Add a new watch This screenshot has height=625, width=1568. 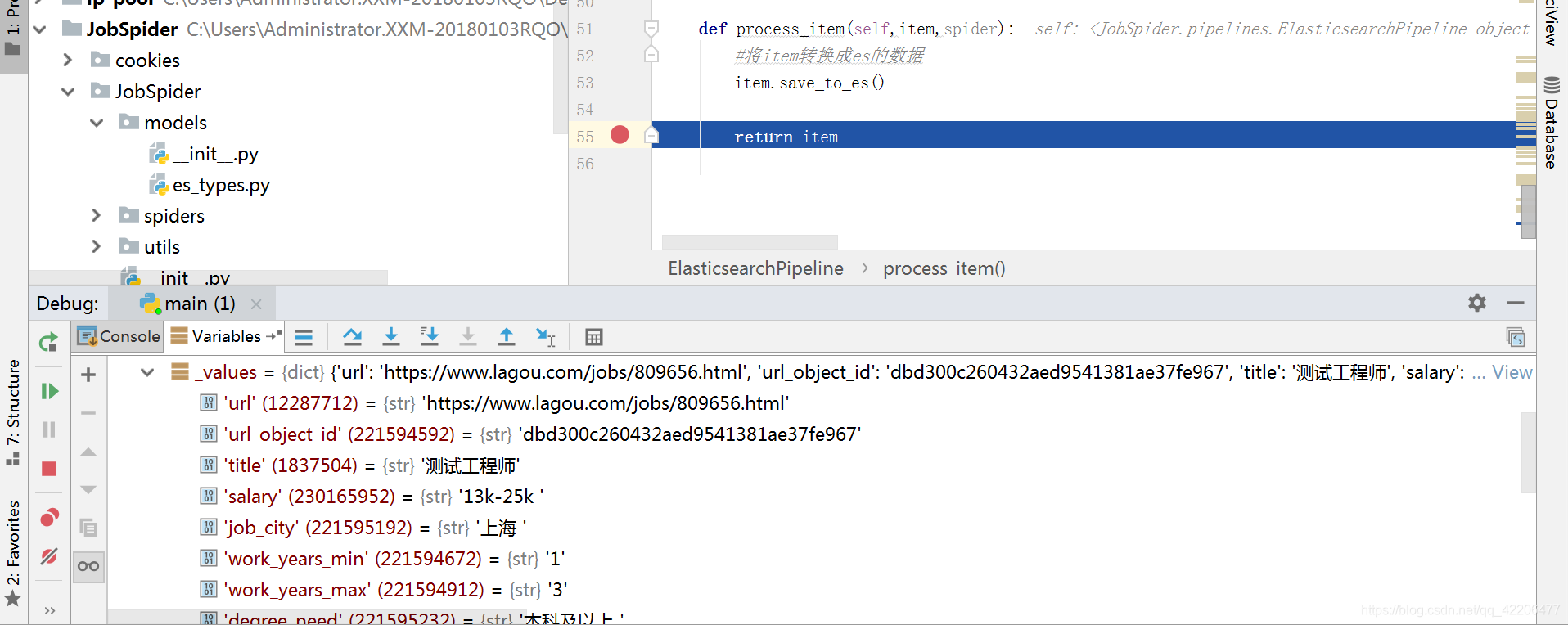88,375
